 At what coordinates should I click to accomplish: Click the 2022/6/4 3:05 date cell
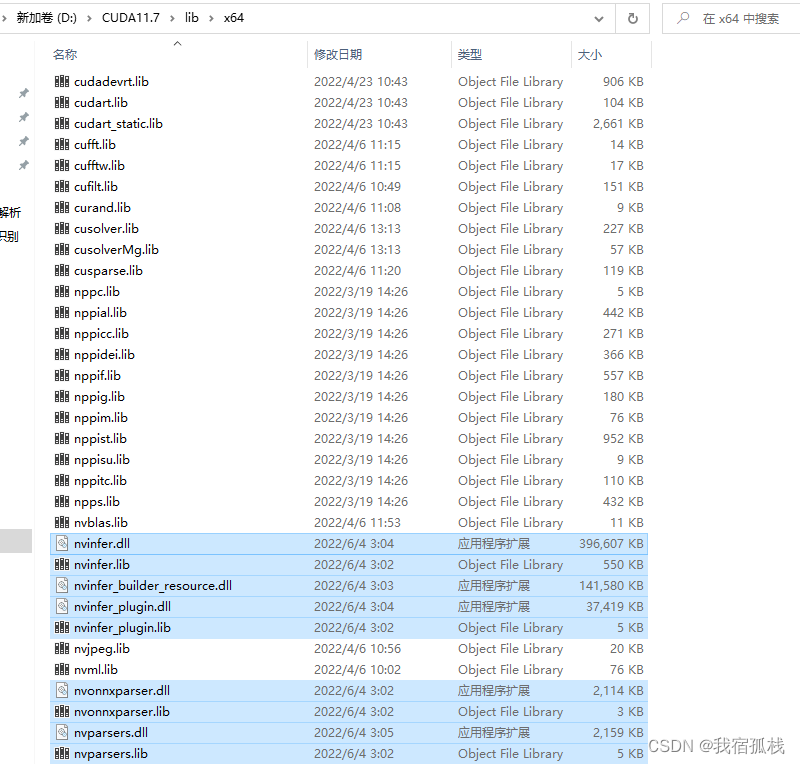pyautogui.click(x=354, y=732)
